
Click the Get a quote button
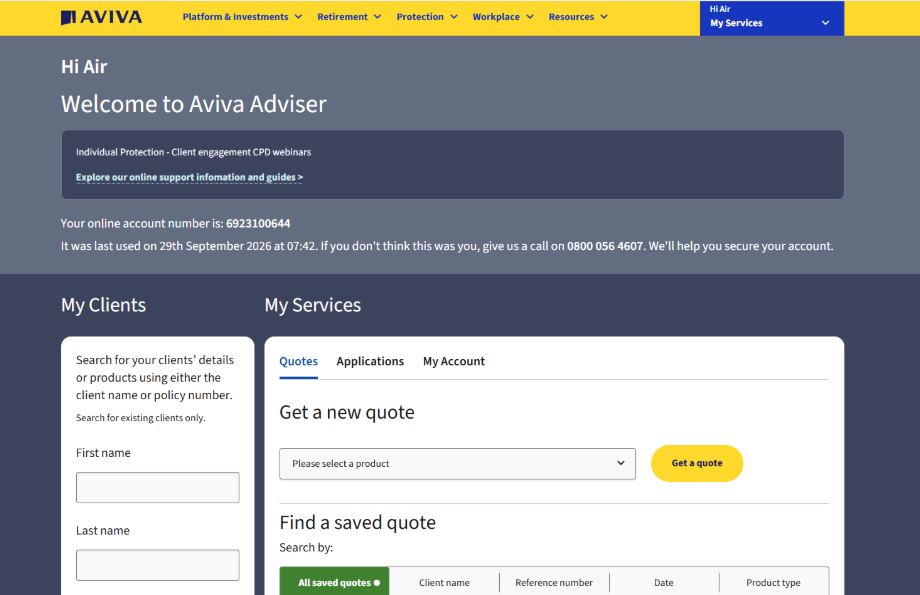point(697,464)
